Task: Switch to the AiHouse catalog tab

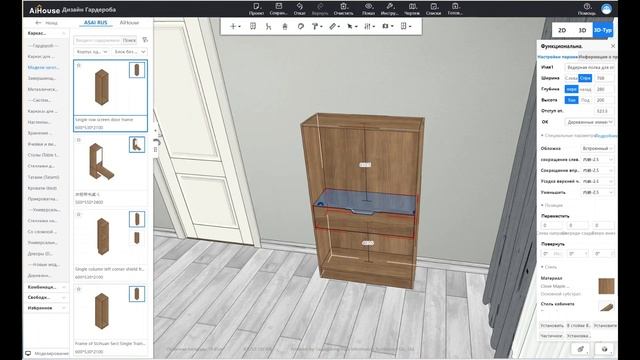Action: (x=129, y=23)
